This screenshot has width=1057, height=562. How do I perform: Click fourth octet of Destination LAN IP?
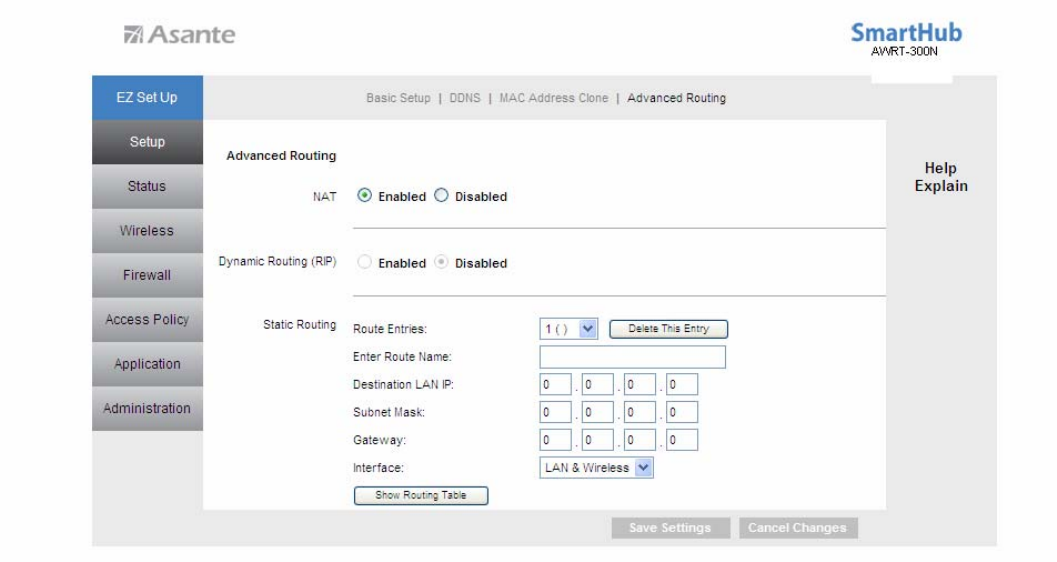click(x=682, y=385)
